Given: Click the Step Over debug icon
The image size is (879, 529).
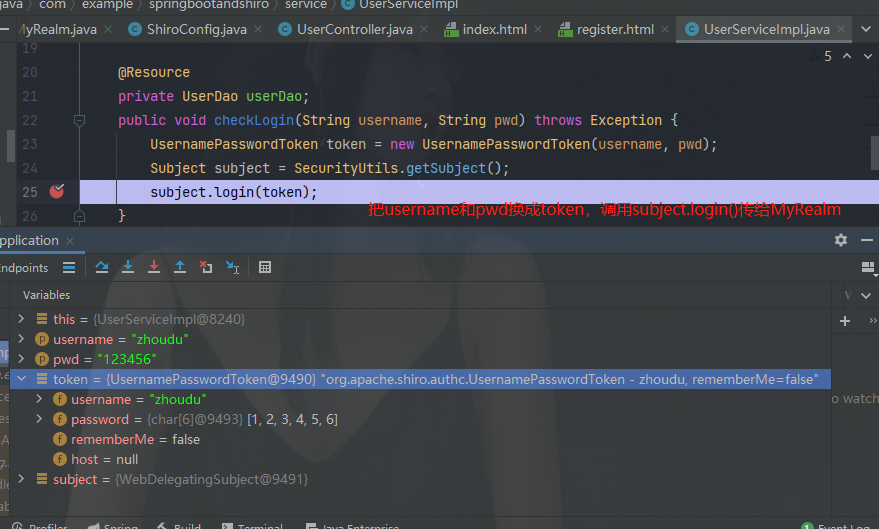Looking at the screenshot, I should 102,267.
